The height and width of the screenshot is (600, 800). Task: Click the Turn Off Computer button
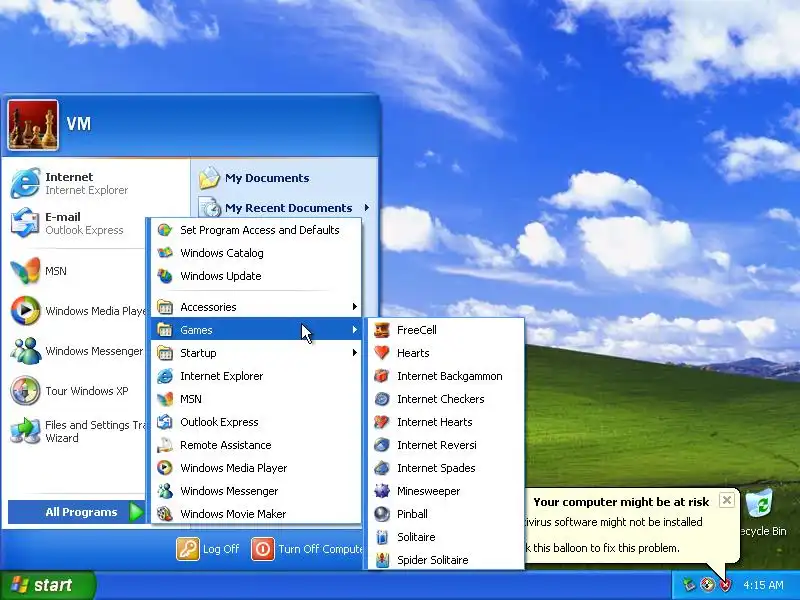[x=307, y=549]
